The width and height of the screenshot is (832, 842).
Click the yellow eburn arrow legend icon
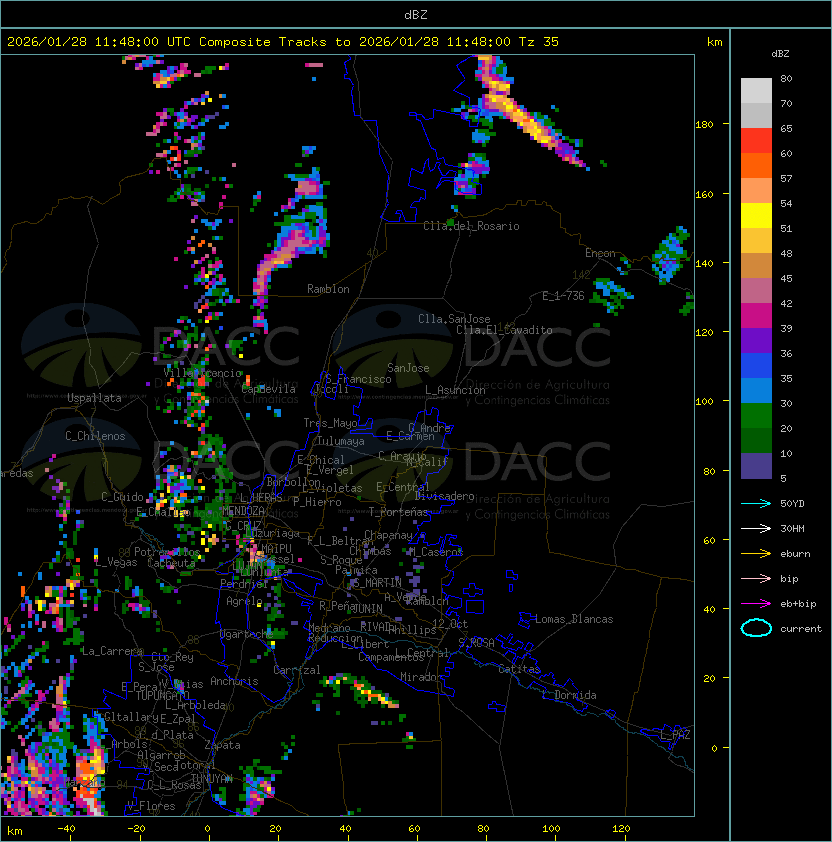pos(756,554)
